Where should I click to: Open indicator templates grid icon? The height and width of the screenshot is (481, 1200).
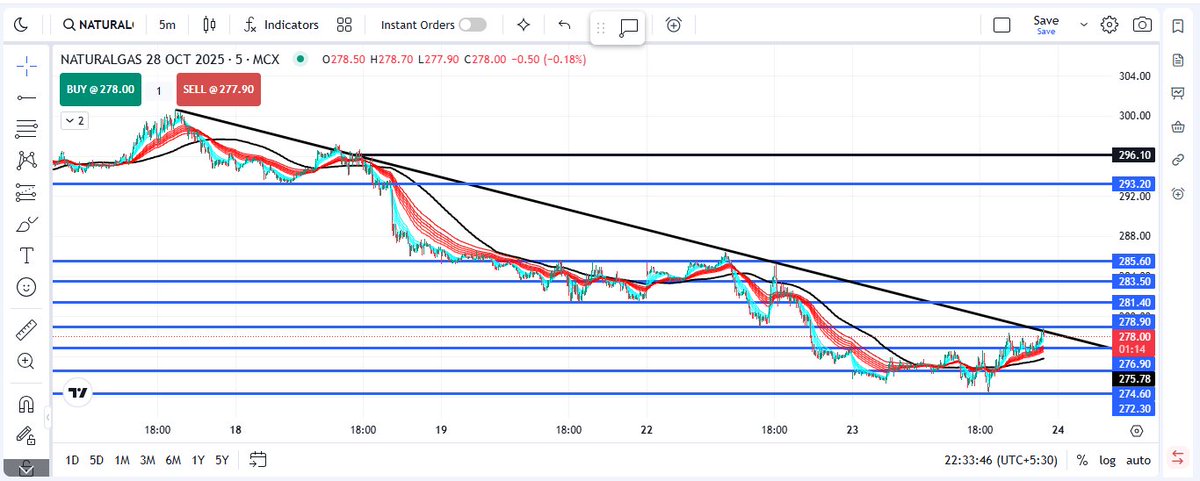pyautogui.click(x=345, y=24)
